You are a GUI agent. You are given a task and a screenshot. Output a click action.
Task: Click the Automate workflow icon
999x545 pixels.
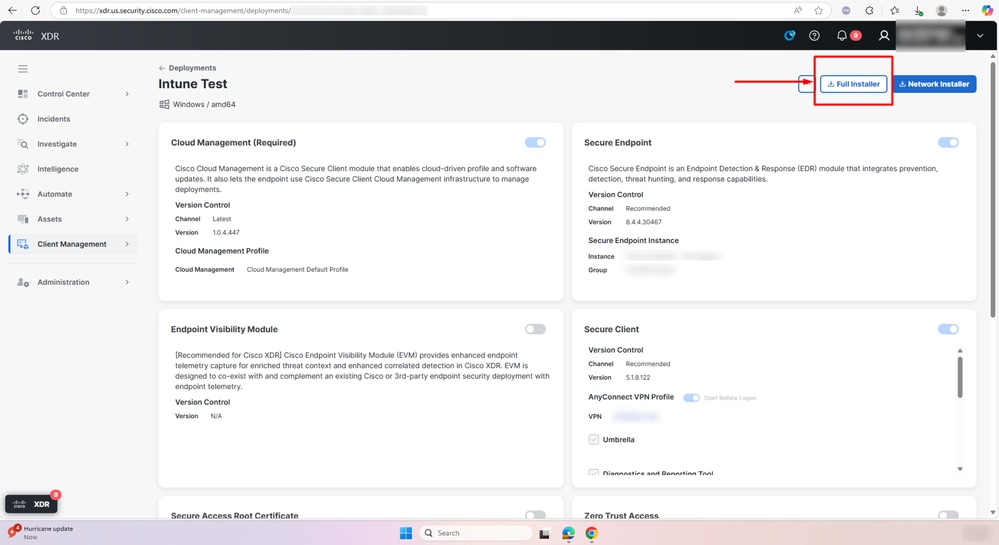pos(23,194)
